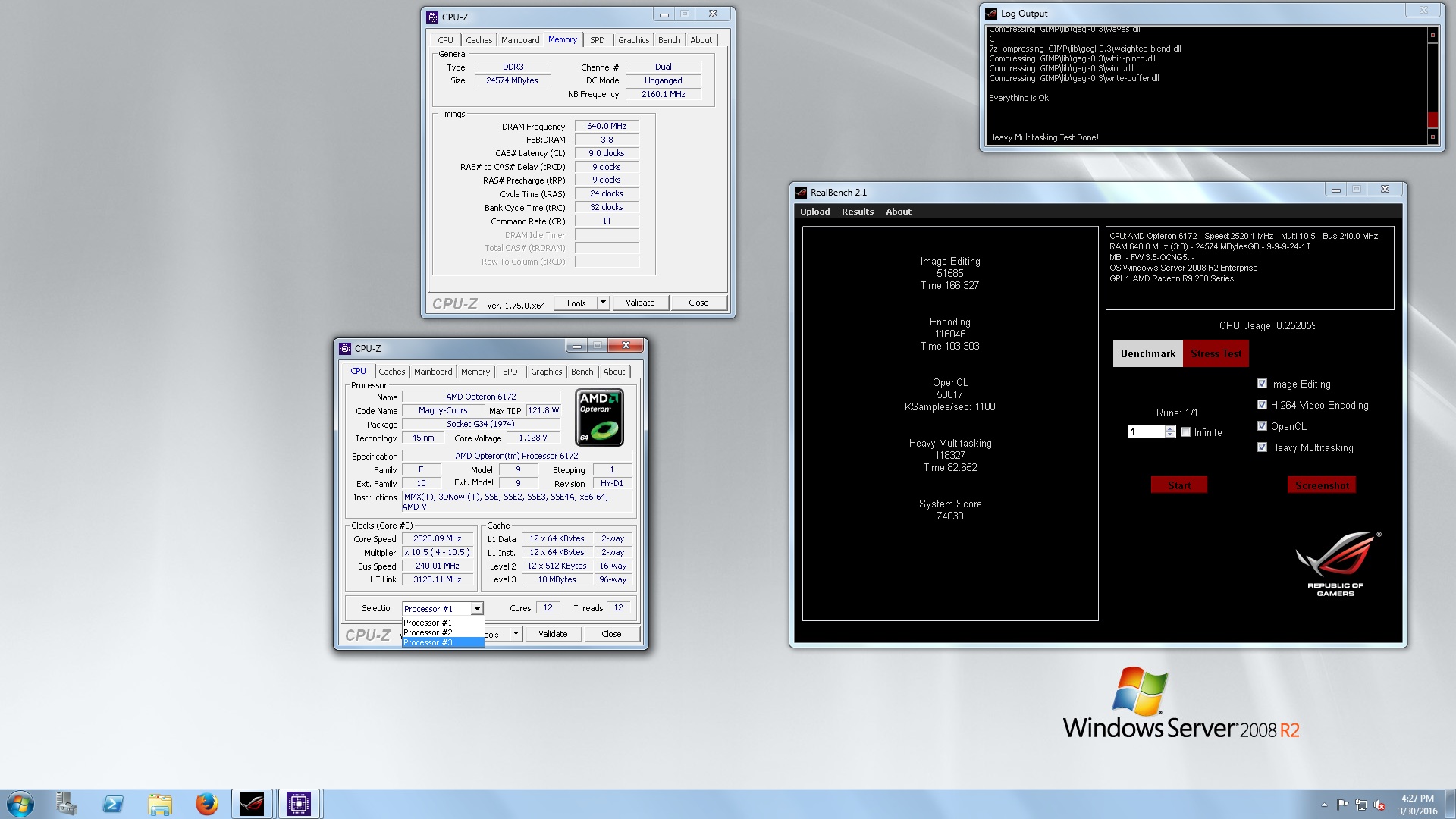Open the Caches tab in Memory window
The image size is (1456, 819).
pos(479,40)
